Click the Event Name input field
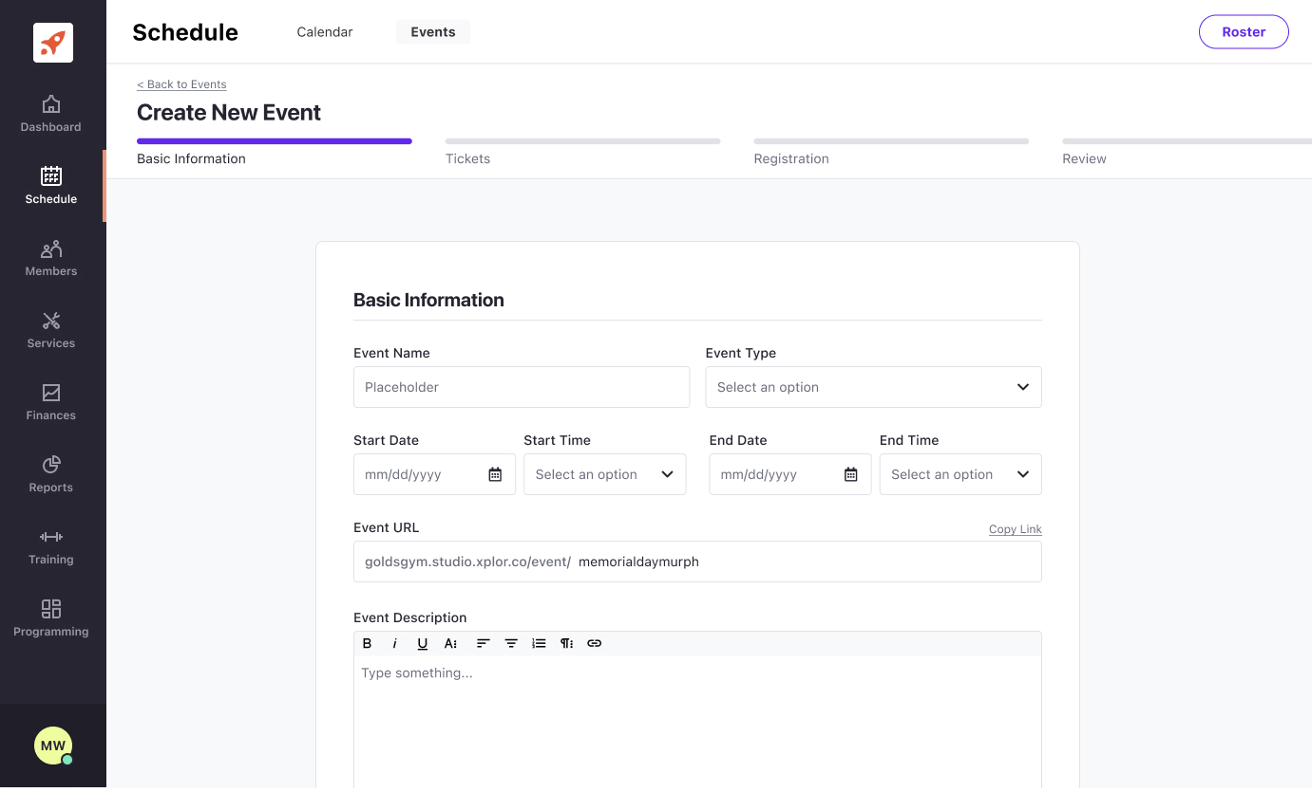 (521, 387)
